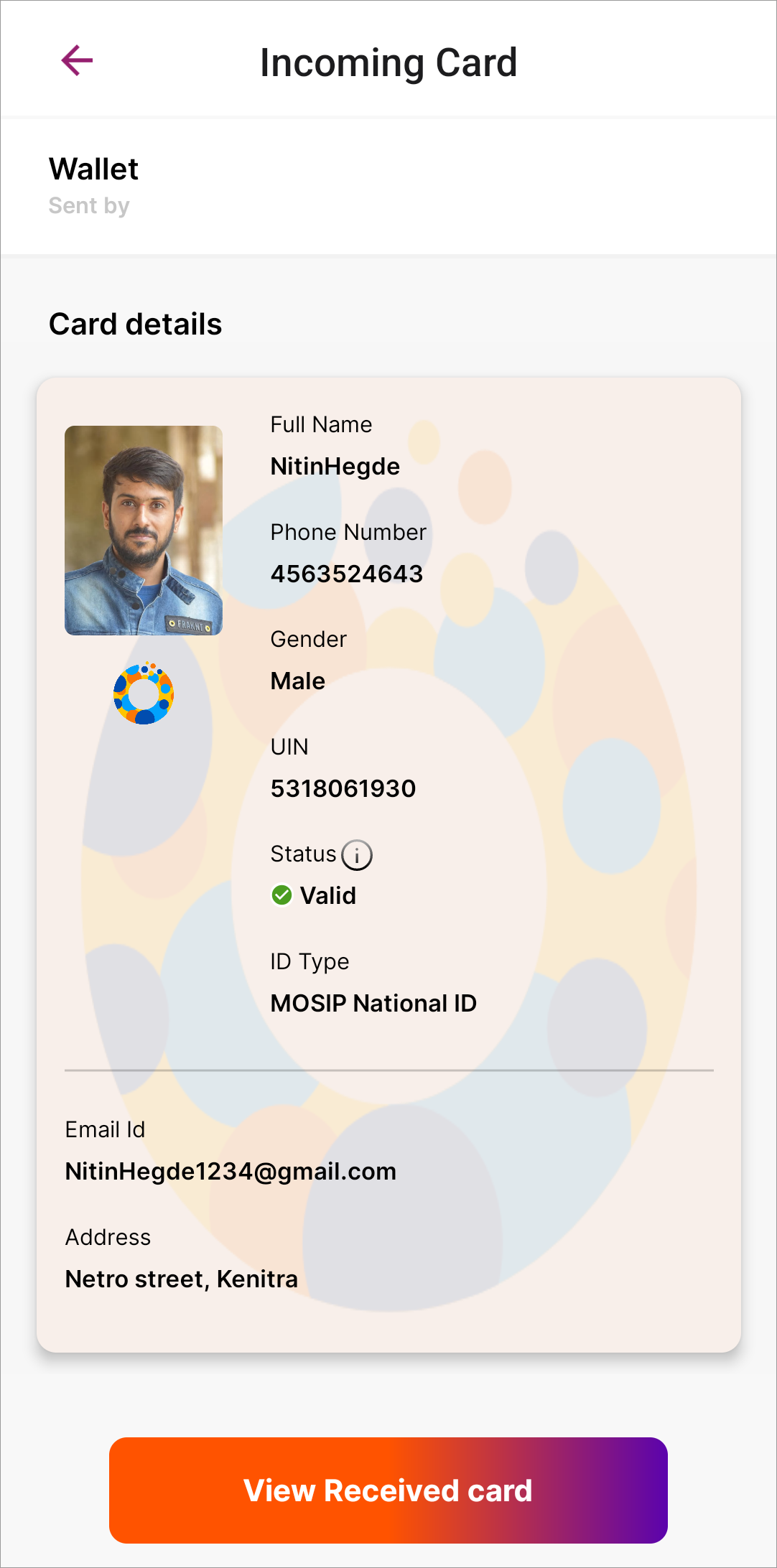
Task: Tap the MOSIP circular logo icon
Action: click(x=144, y=693)
